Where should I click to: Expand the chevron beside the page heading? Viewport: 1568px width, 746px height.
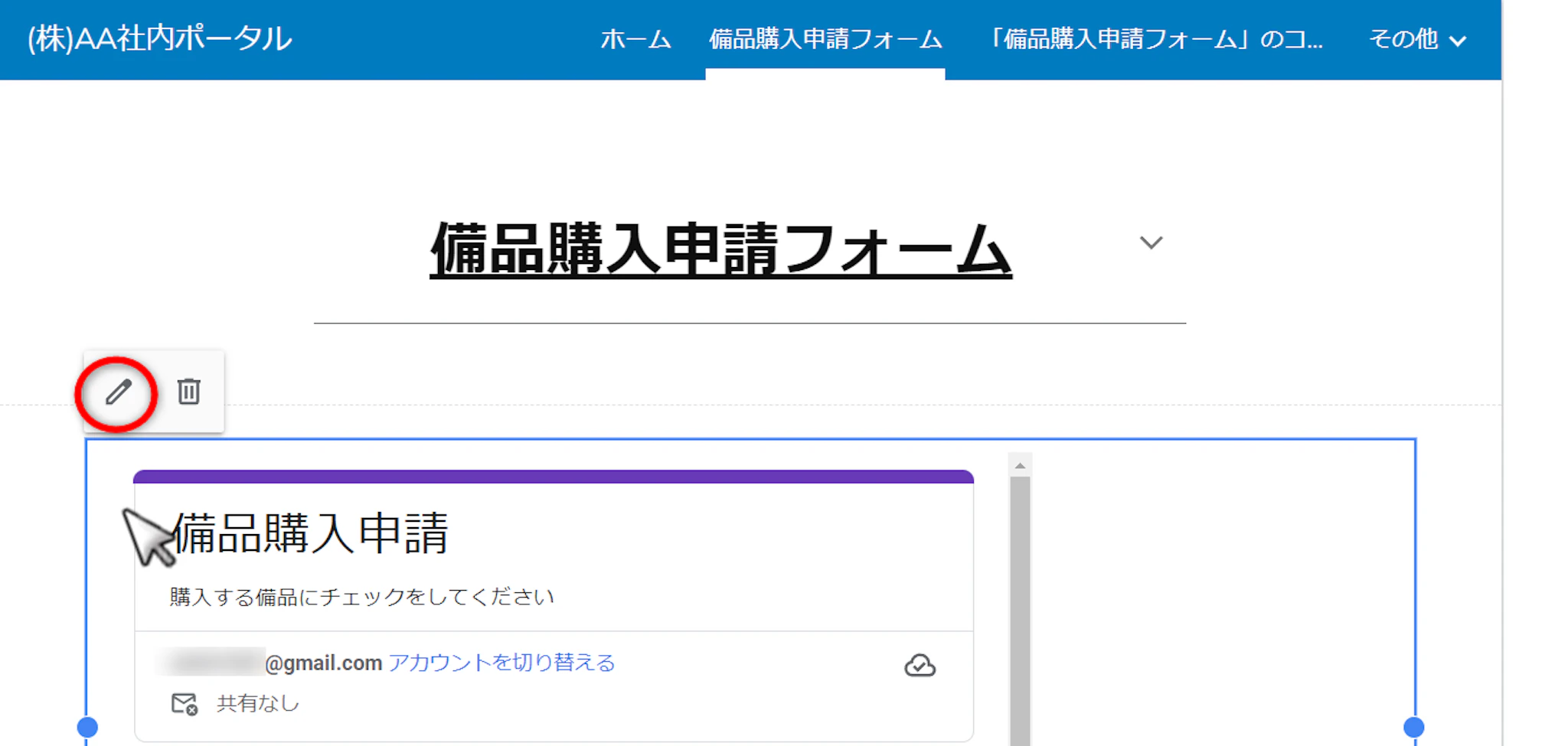[x=1151, y=243]
